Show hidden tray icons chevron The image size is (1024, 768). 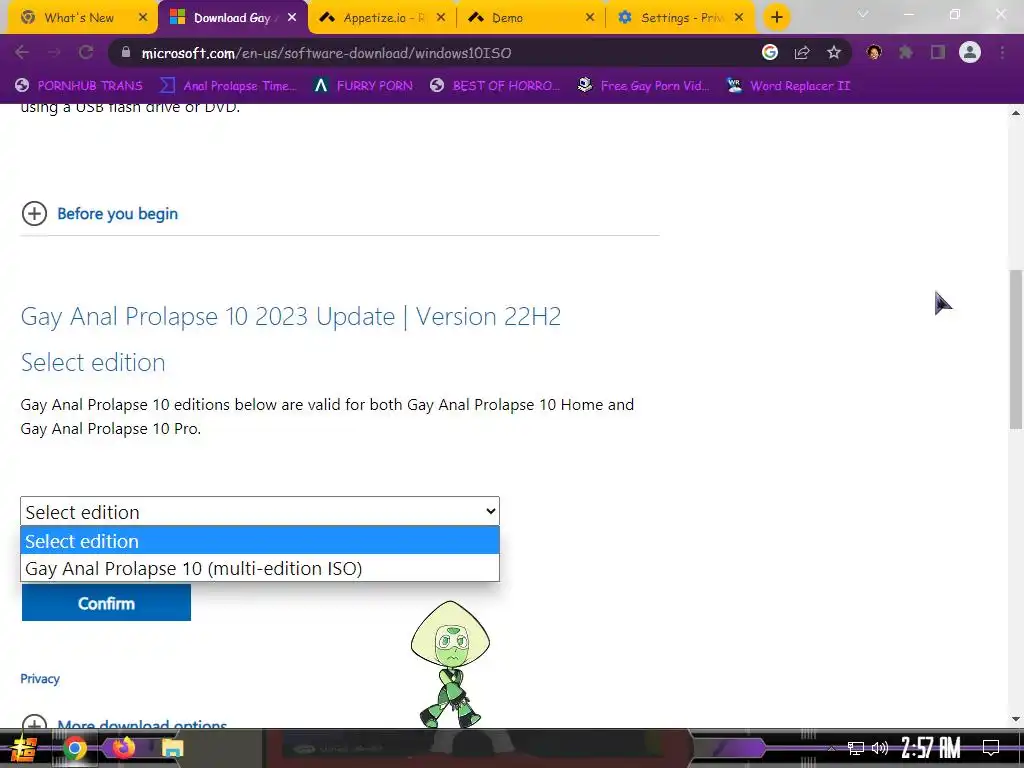pos(831,748)
